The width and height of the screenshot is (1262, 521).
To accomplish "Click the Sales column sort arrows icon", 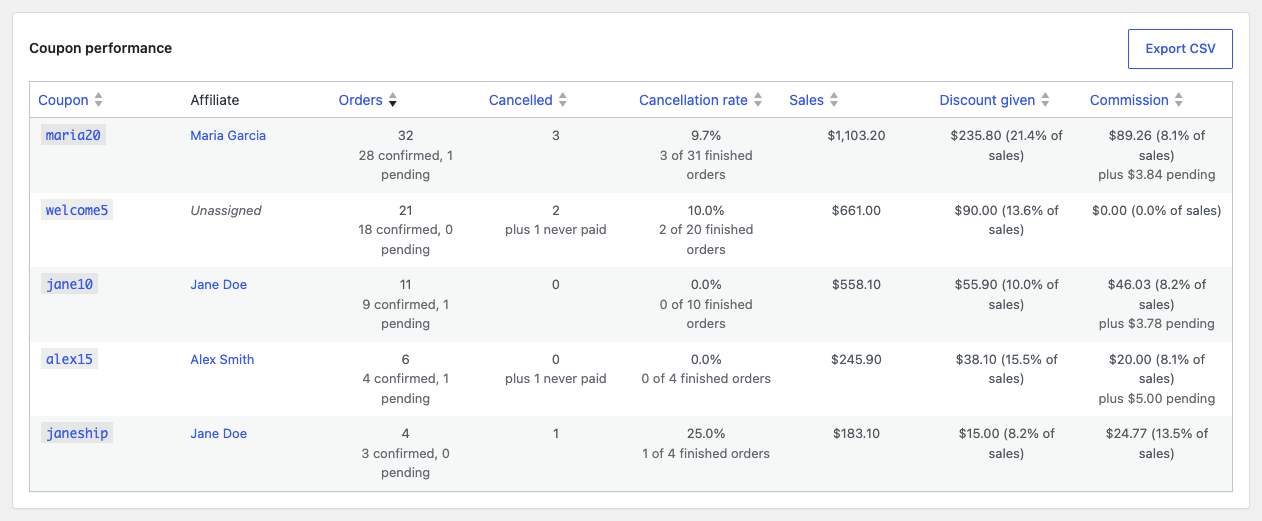I will [834, 100].
